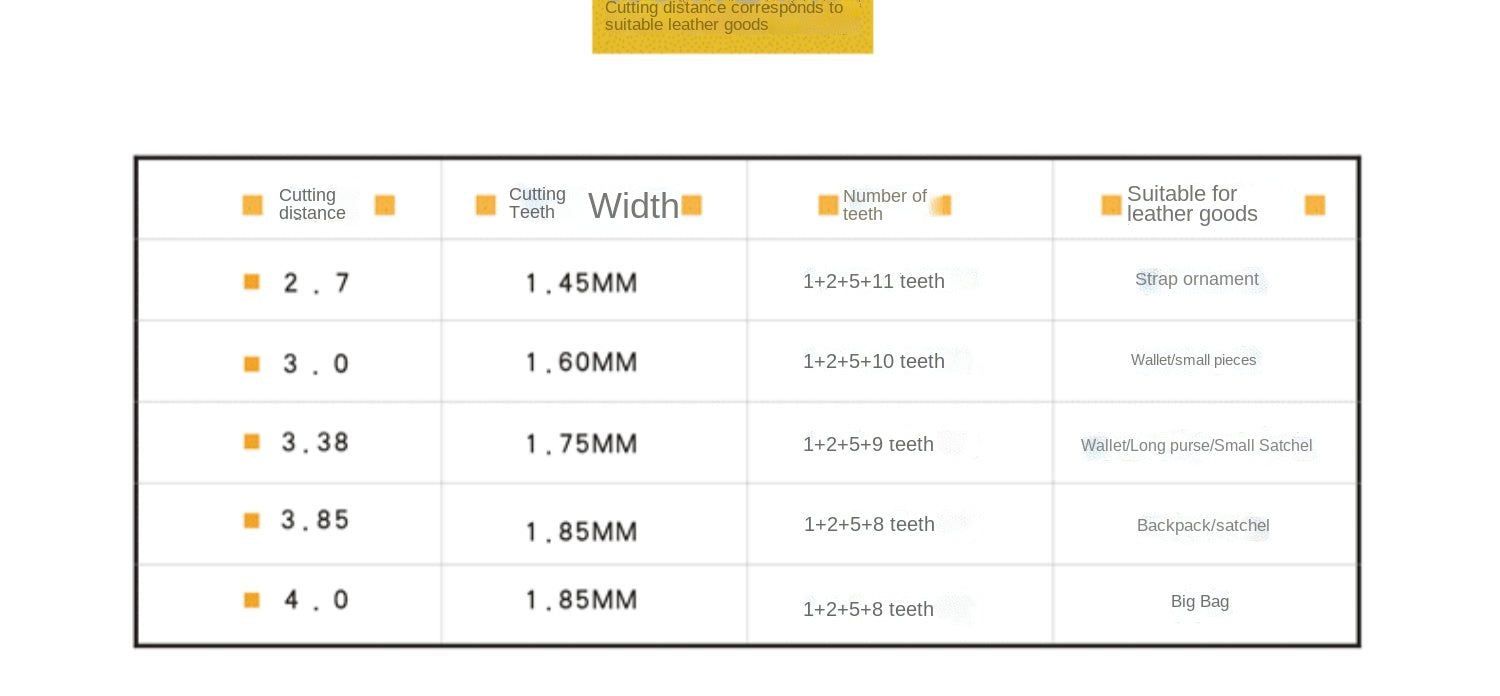Select the Width header text
The width and height of the screenshot is (1500, 696).
click(633, 206)
